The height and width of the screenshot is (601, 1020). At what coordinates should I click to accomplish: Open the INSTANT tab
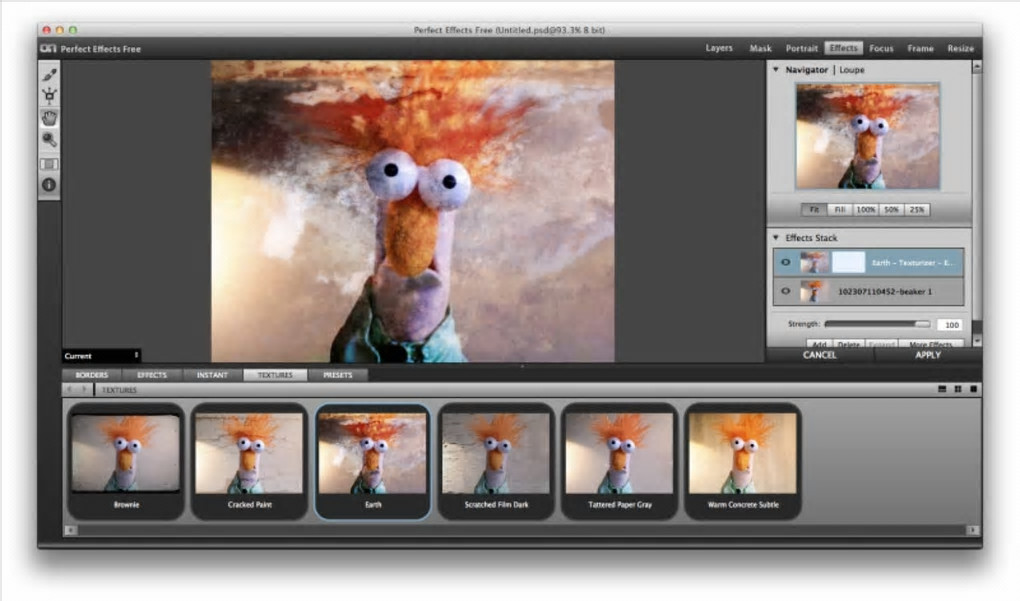pos(212,375)
